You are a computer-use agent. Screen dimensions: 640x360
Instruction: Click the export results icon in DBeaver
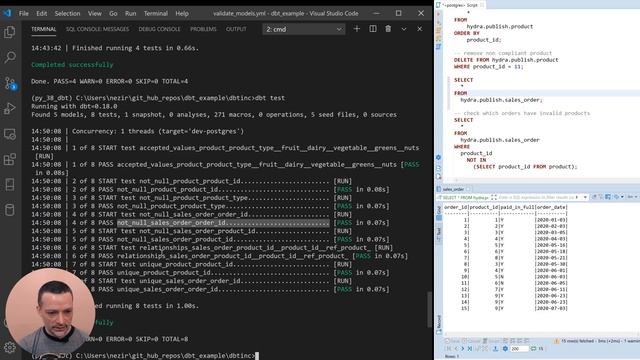(x=495, y=349)
